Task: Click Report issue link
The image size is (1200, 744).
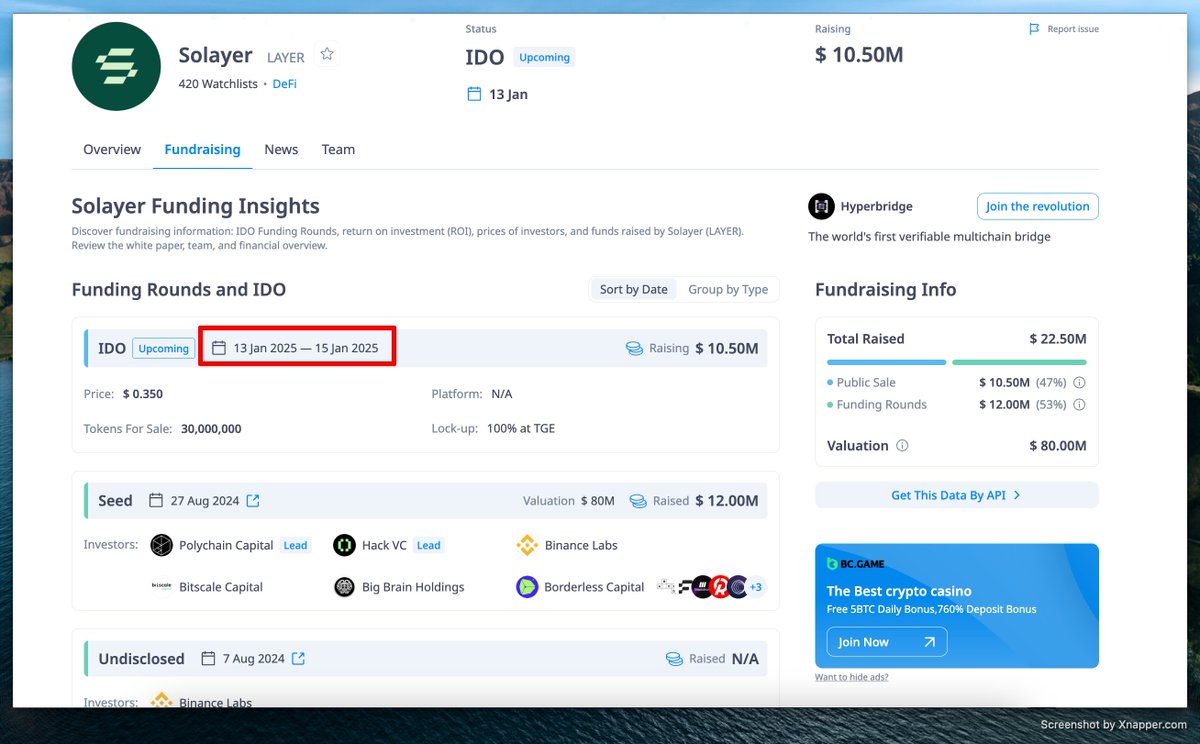Action: pos(1073,29)
